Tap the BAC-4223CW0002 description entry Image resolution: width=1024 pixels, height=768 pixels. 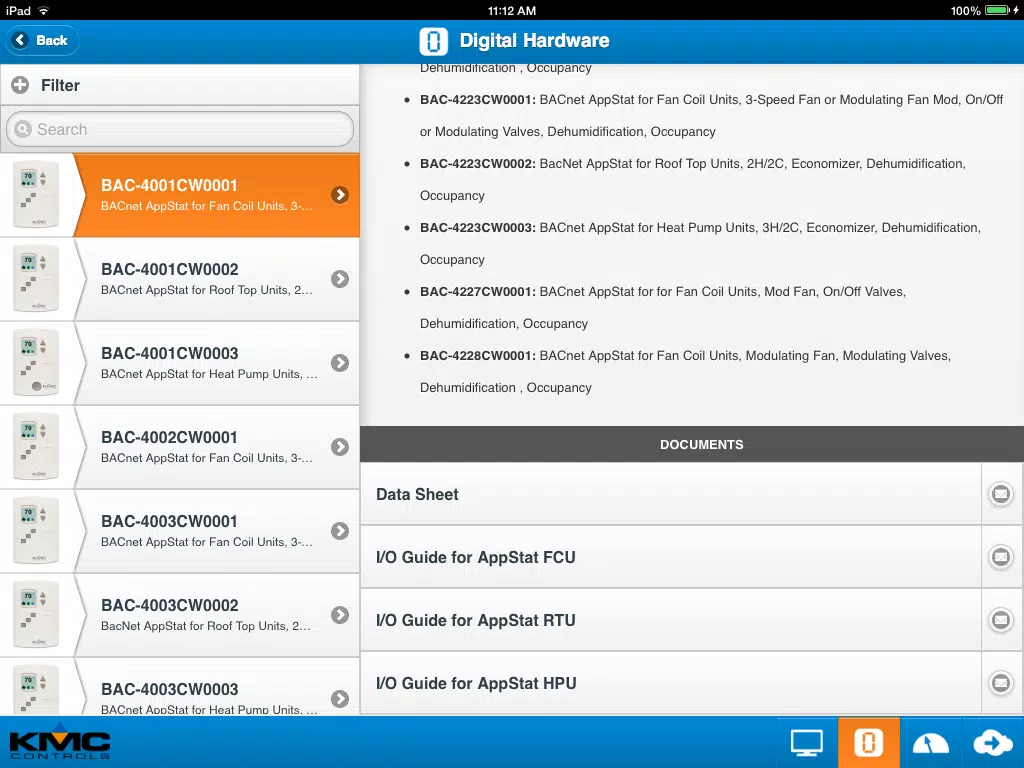point(692,180)
